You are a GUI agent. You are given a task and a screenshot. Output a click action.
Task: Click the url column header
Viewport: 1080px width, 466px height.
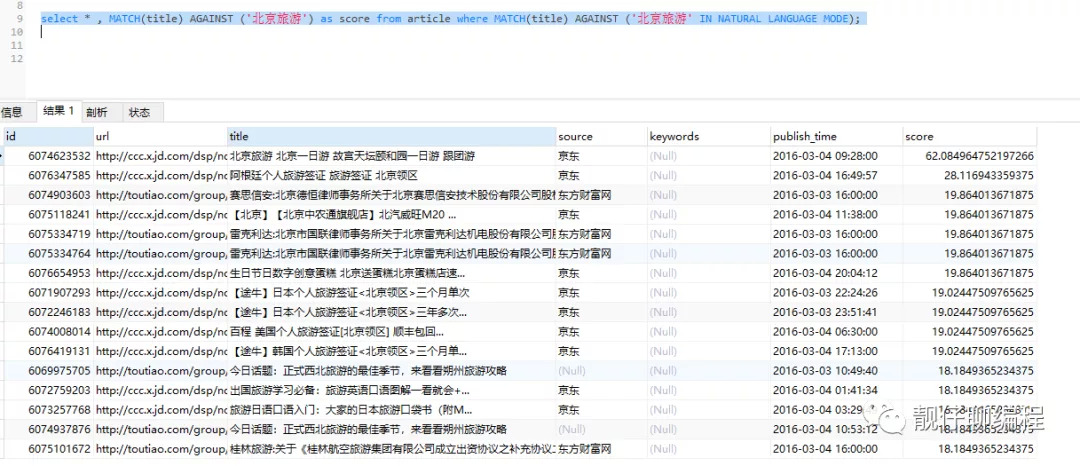tap(158, 136)
